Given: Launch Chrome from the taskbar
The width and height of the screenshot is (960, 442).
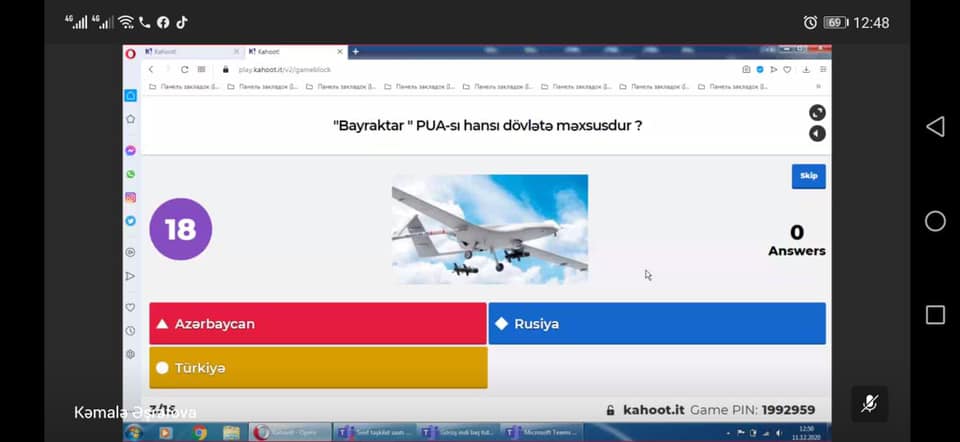Looking at the screenshot, I should 200,433.
